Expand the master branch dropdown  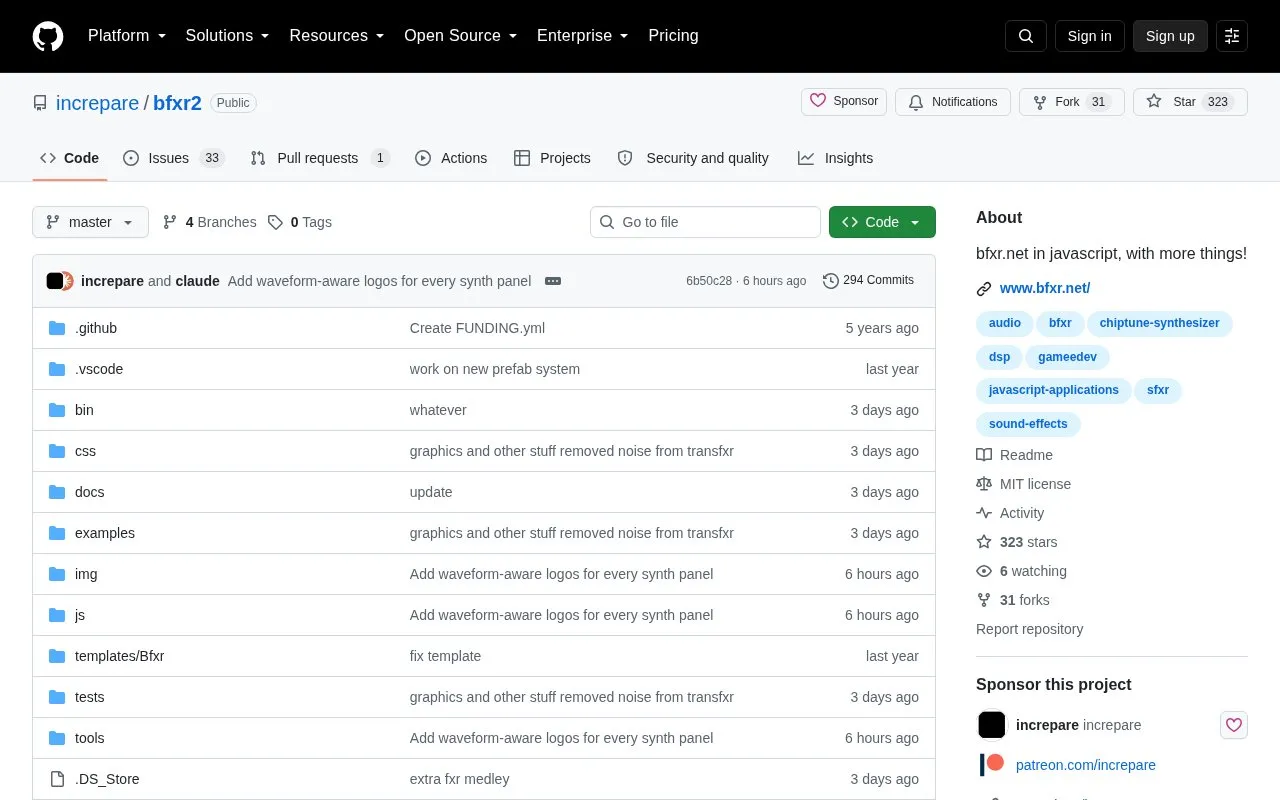point(90,222)
